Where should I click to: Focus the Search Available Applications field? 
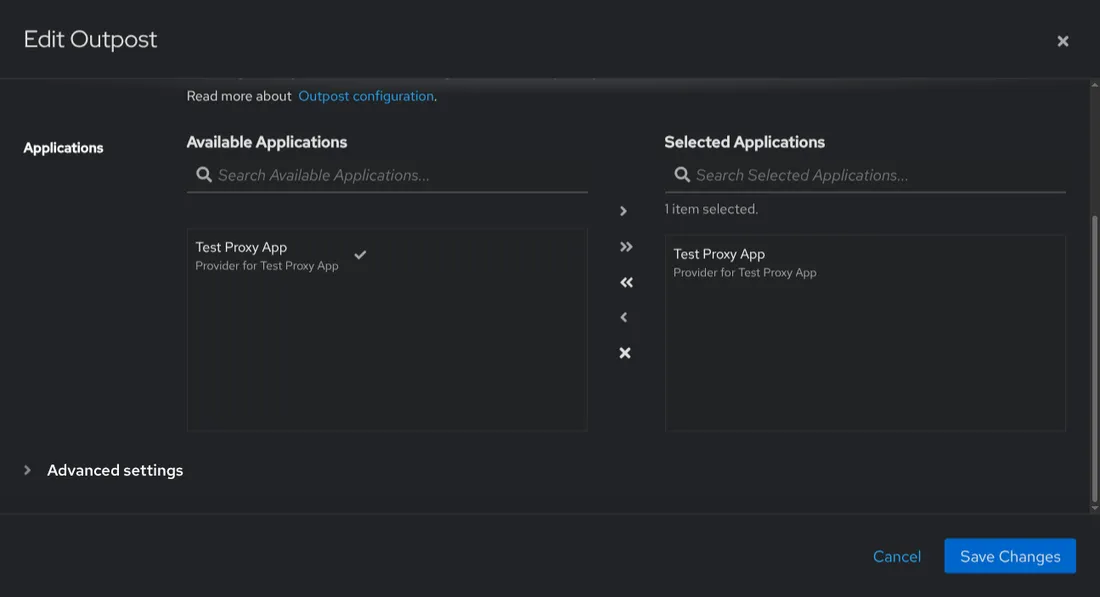point(387,175)
